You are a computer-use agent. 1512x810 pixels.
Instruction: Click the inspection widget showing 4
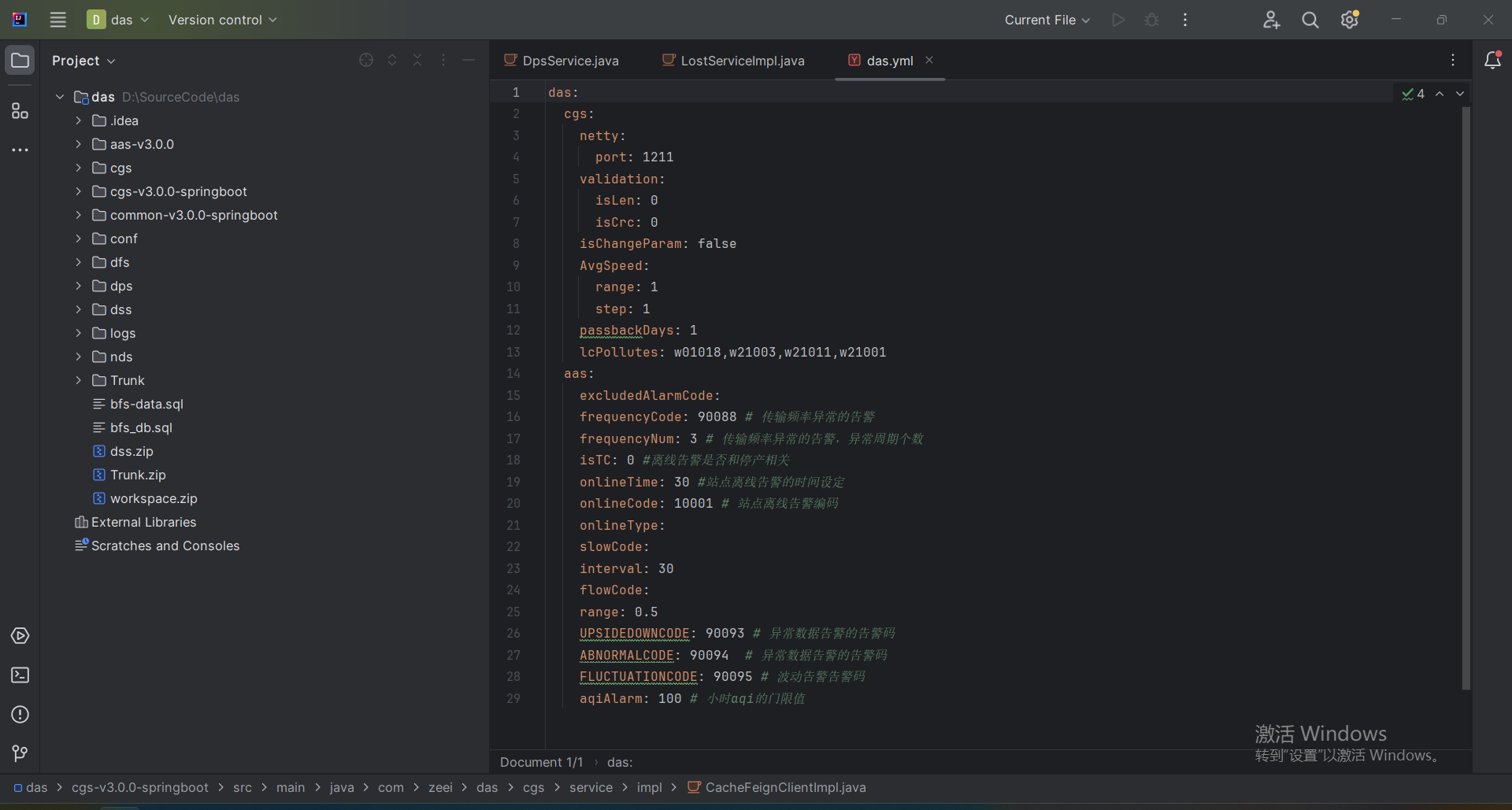1414,94
